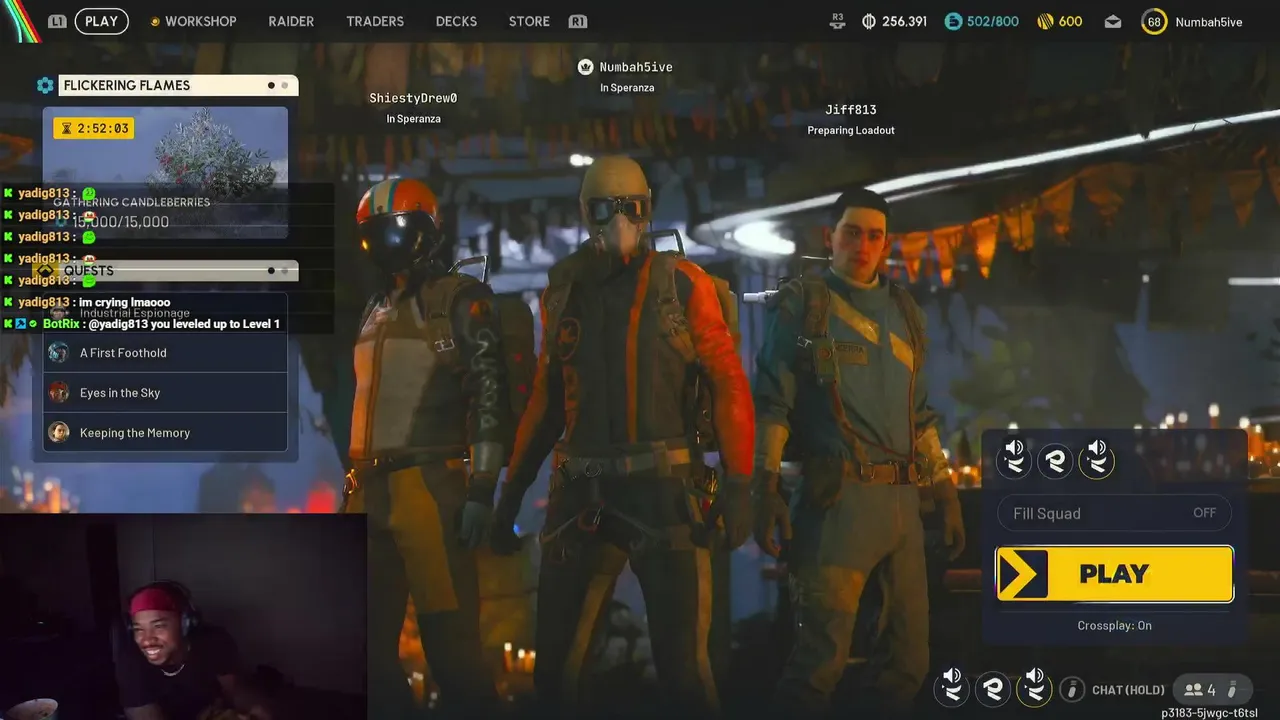The height and width of the screenshot is (720, 1280).
Task: Open the Flickering Flames event gear icon
Action: [x=45, y=86]
